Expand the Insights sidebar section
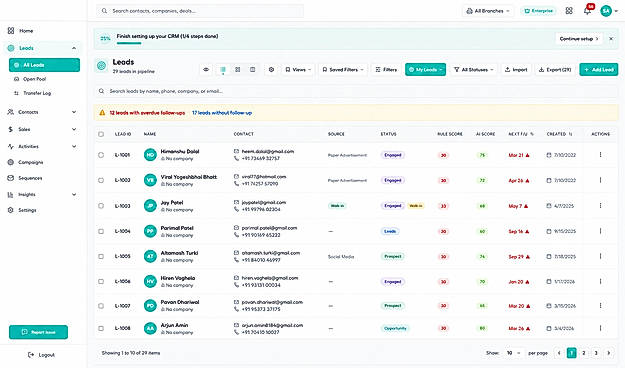Viewport: 625px width, 368px height. click(x=74, y=195)
